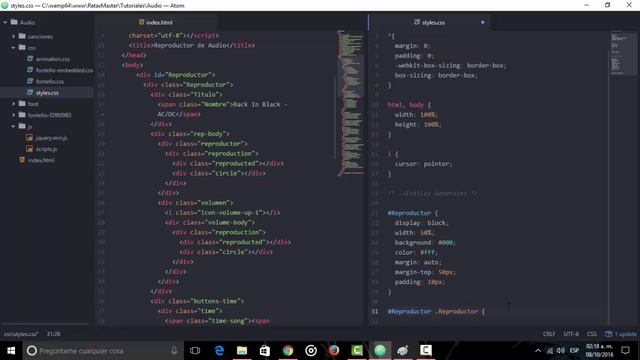Click the div class="buttons-time" line
This screenshot has width=640, height=360.
[197, 301]
